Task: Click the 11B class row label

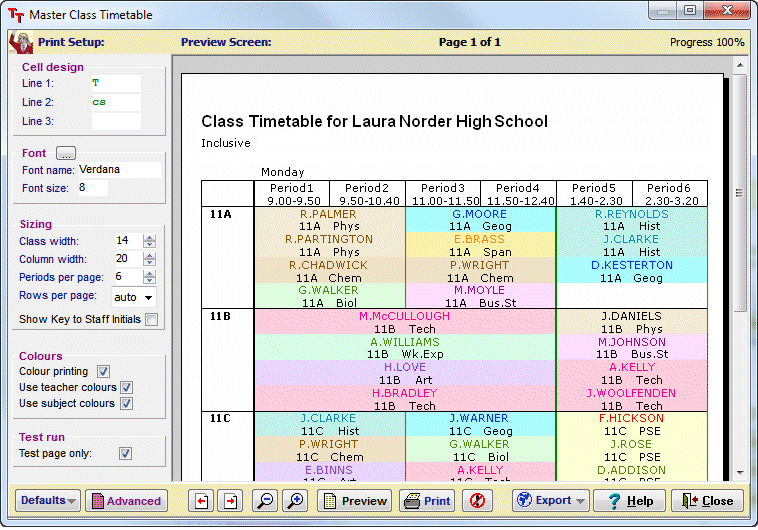Action: (220, 316)
